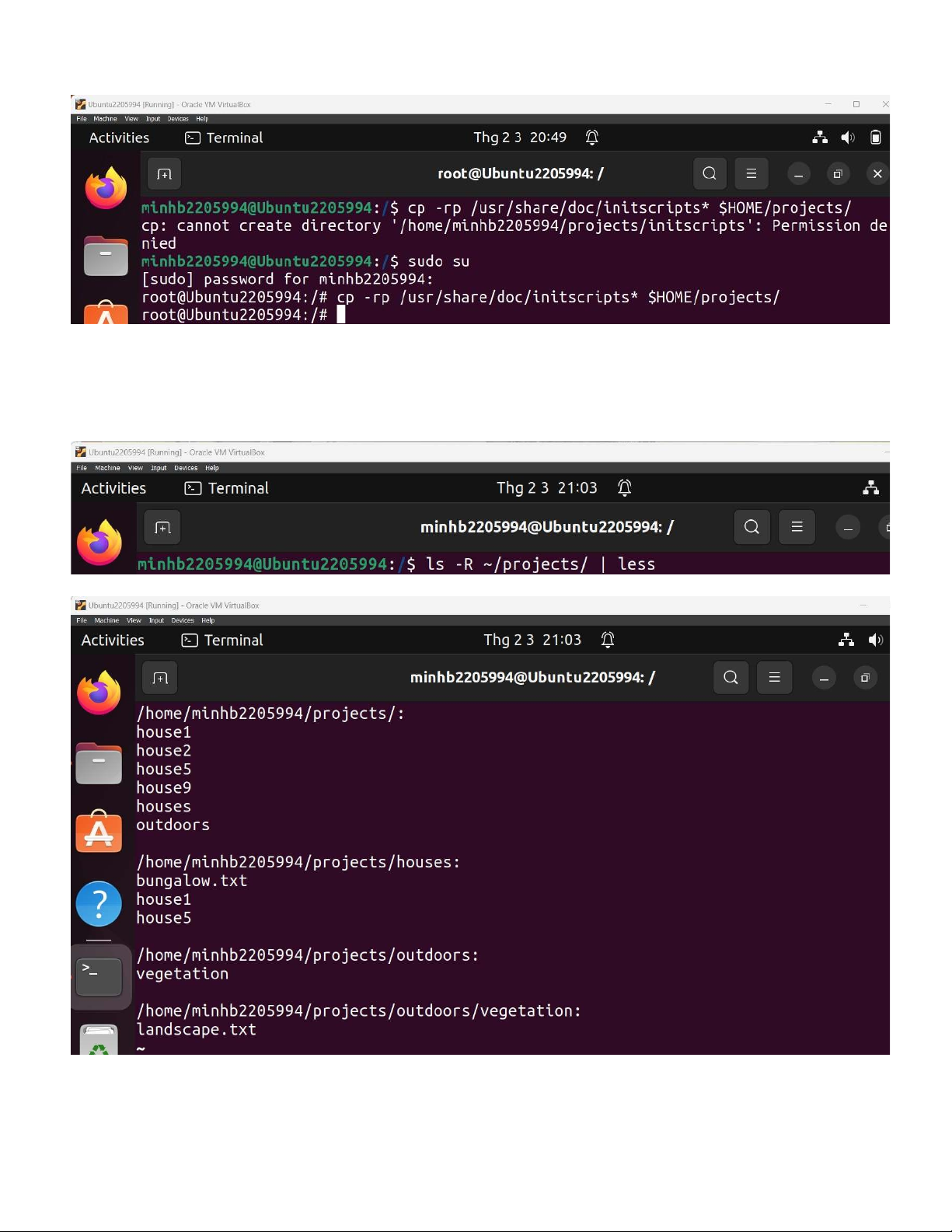Open File menu in the topmost VirtualBox window
The height and width of the screenshot is (1232, 952).
click(x=82, y=119)
